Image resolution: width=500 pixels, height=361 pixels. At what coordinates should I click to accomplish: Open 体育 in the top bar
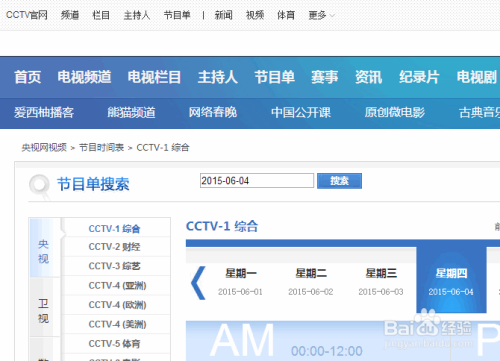coord(286,15)
